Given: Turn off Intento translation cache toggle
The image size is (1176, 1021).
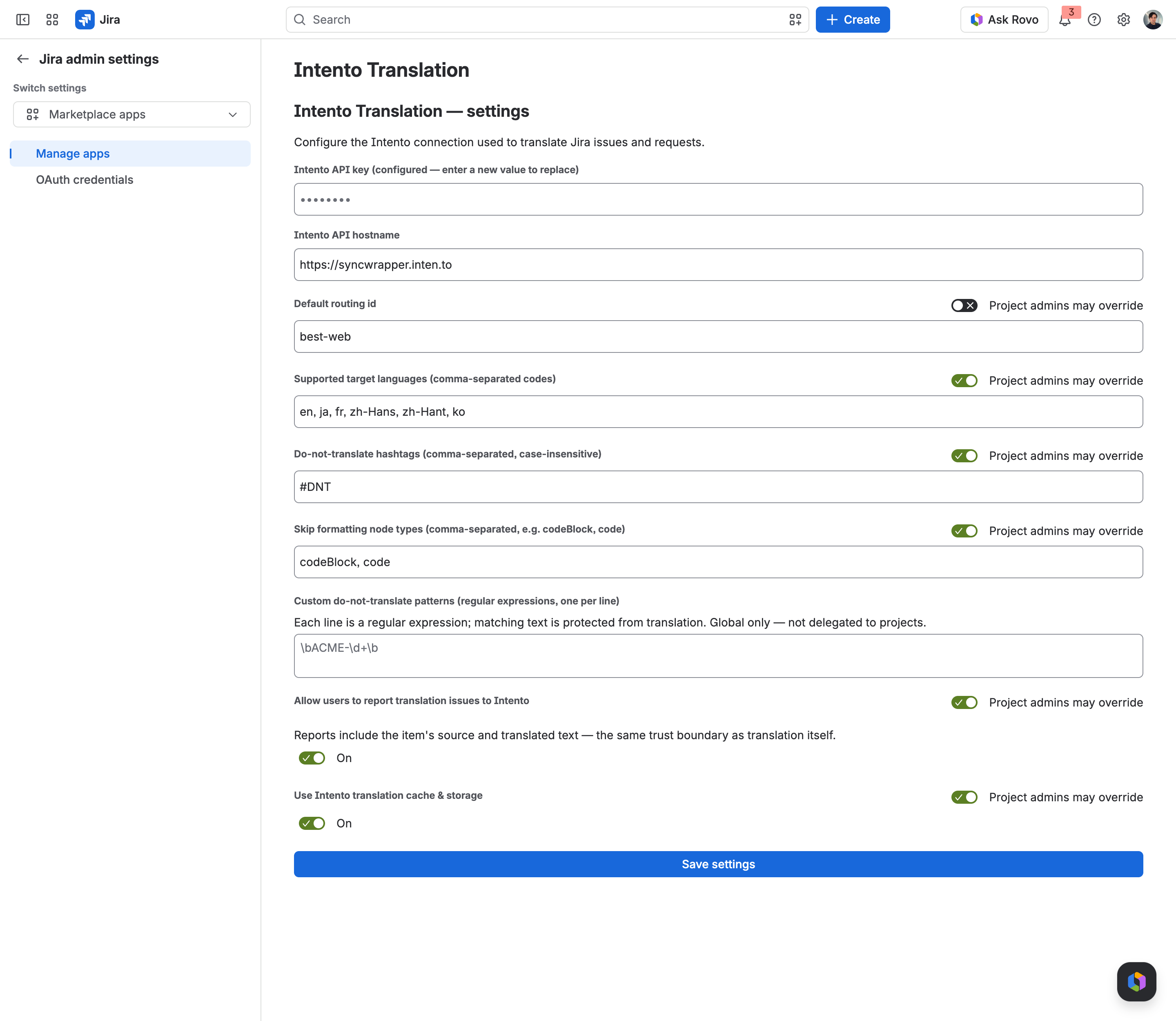Looking at the screenshot, I should [312, 823].
